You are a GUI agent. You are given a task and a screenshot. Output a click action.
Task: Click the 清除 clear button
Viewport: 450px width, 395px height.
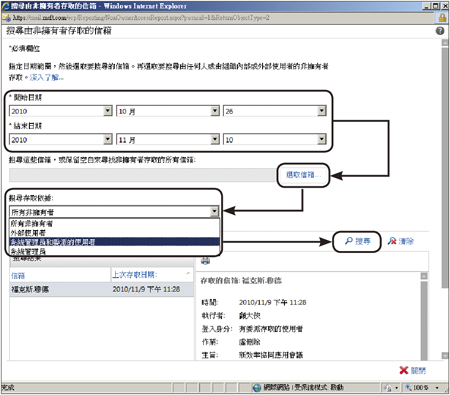click(400, 241)
